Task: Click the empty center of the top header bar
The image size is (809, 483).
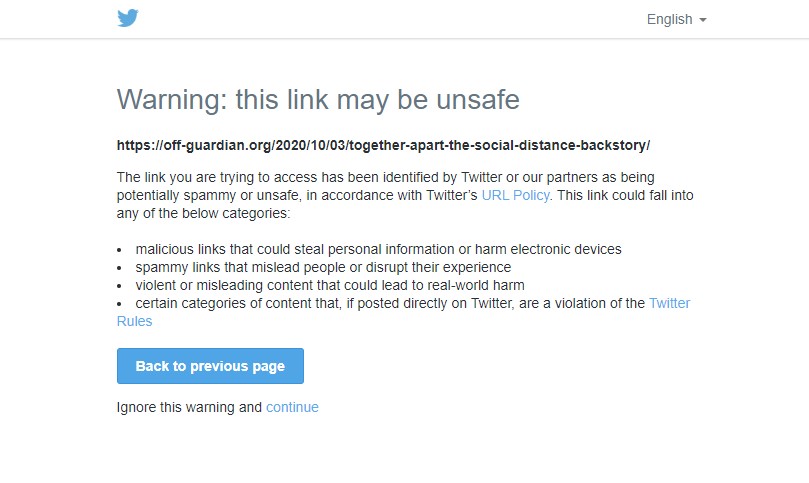Action: pos(400,19)
